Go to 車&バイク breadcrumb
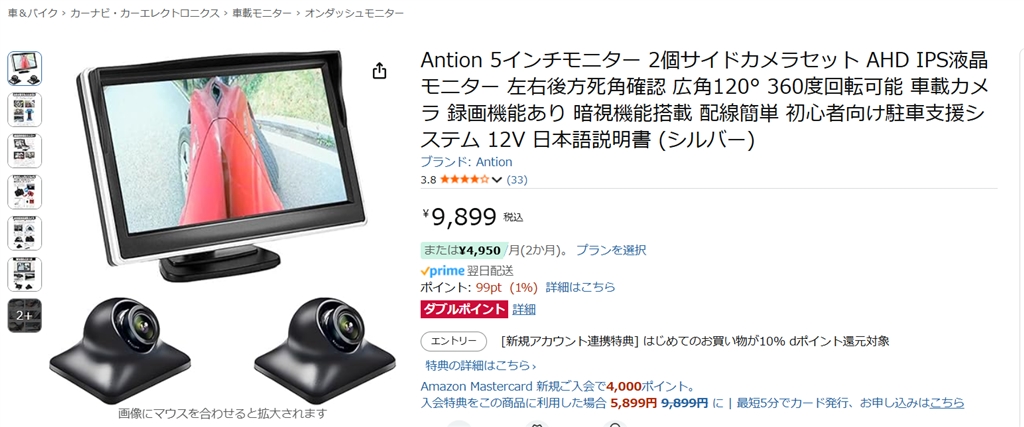This screenshot has height=427, width=1024. coord(32,13)
